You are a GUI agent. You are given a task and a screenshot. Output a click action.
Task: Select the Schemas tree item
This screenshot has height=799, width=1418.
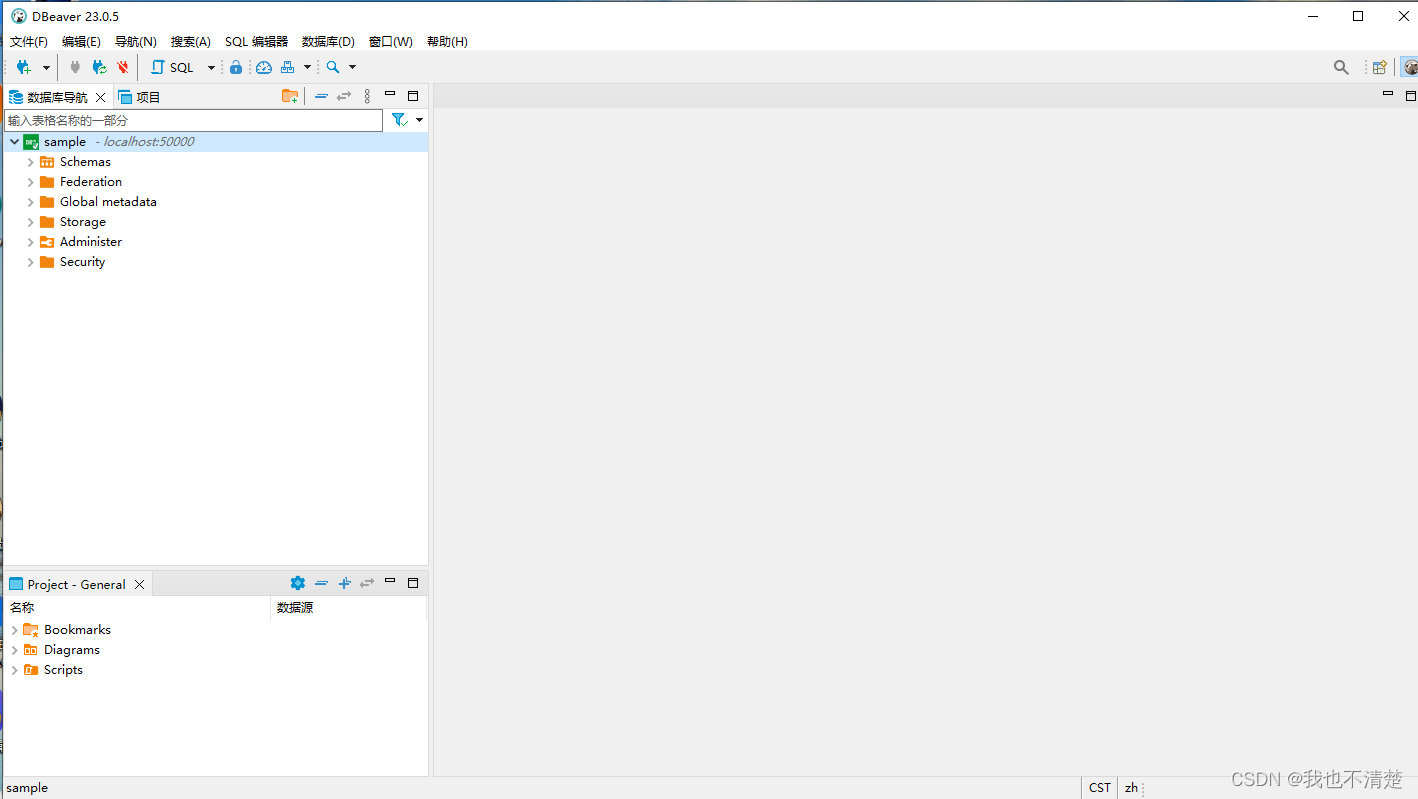(x=85, y=162)
